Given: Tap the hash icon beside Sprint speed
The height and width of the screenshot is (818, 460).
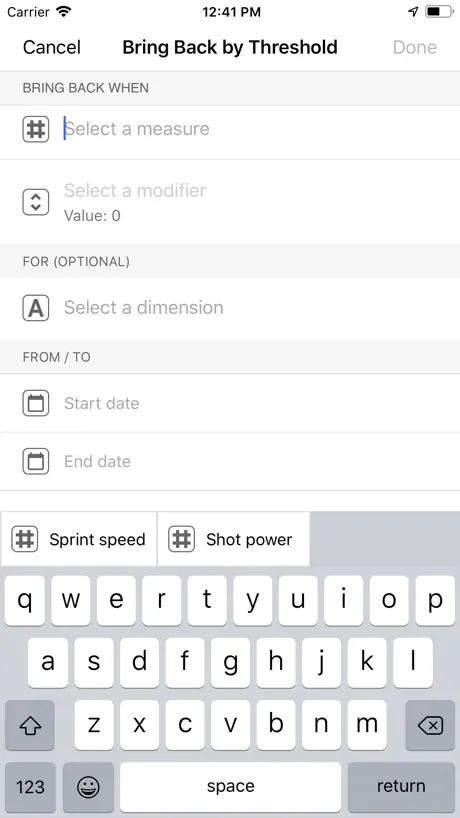Looking at the screenshot, I should click(x=25, y=539).
